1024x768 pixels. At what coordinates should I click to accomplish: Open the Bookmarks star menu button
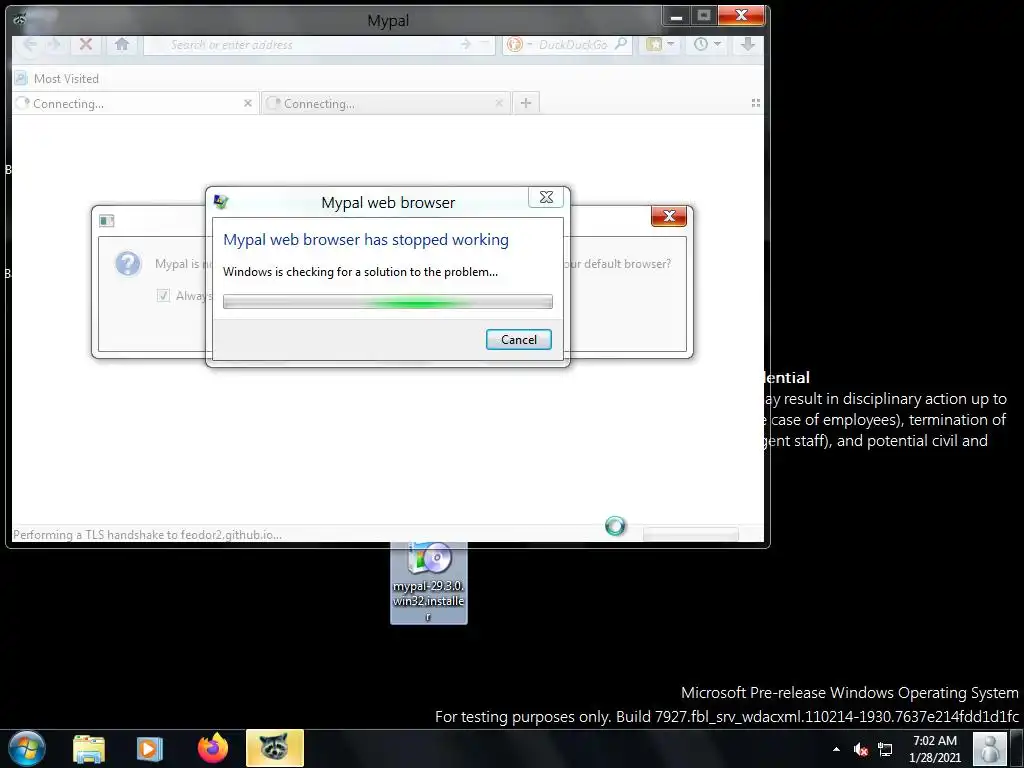pyautogui.click(x=661, y=44)
